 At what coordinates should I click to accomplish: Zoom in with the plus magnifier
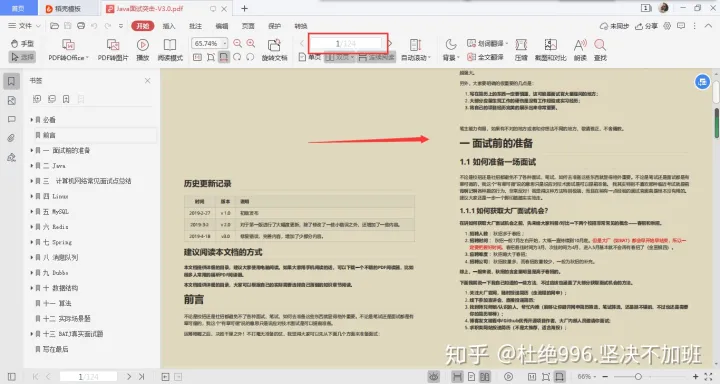[251, 43]
